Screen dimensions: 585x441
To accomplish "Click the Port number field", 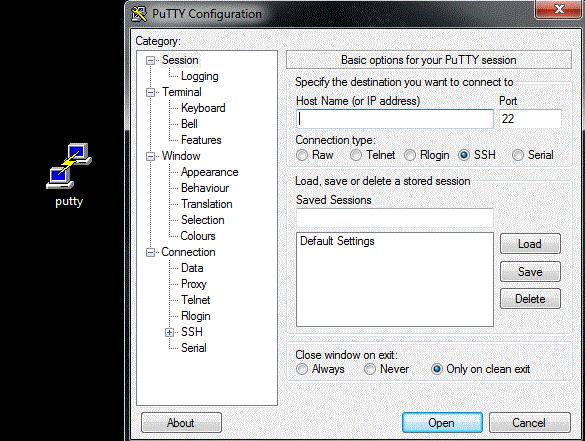I will 530,119.
